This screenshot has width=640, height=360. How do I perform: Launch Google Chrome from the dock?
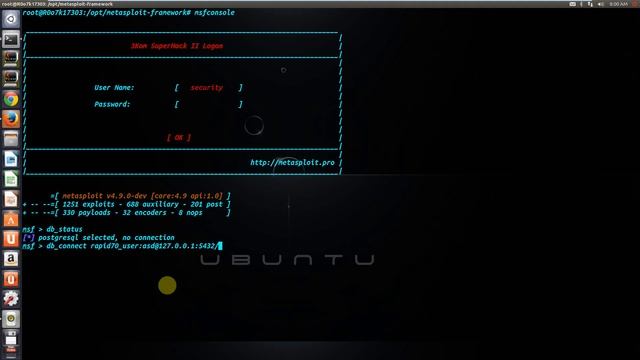pyautogui.click(x=11, y=99)
